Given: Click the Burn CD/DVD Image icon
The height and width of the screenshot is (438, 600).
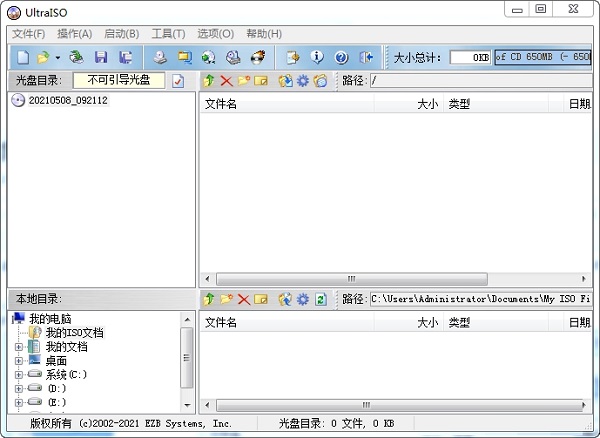Looking at the screenshot, I should click(x=258, y=58).
